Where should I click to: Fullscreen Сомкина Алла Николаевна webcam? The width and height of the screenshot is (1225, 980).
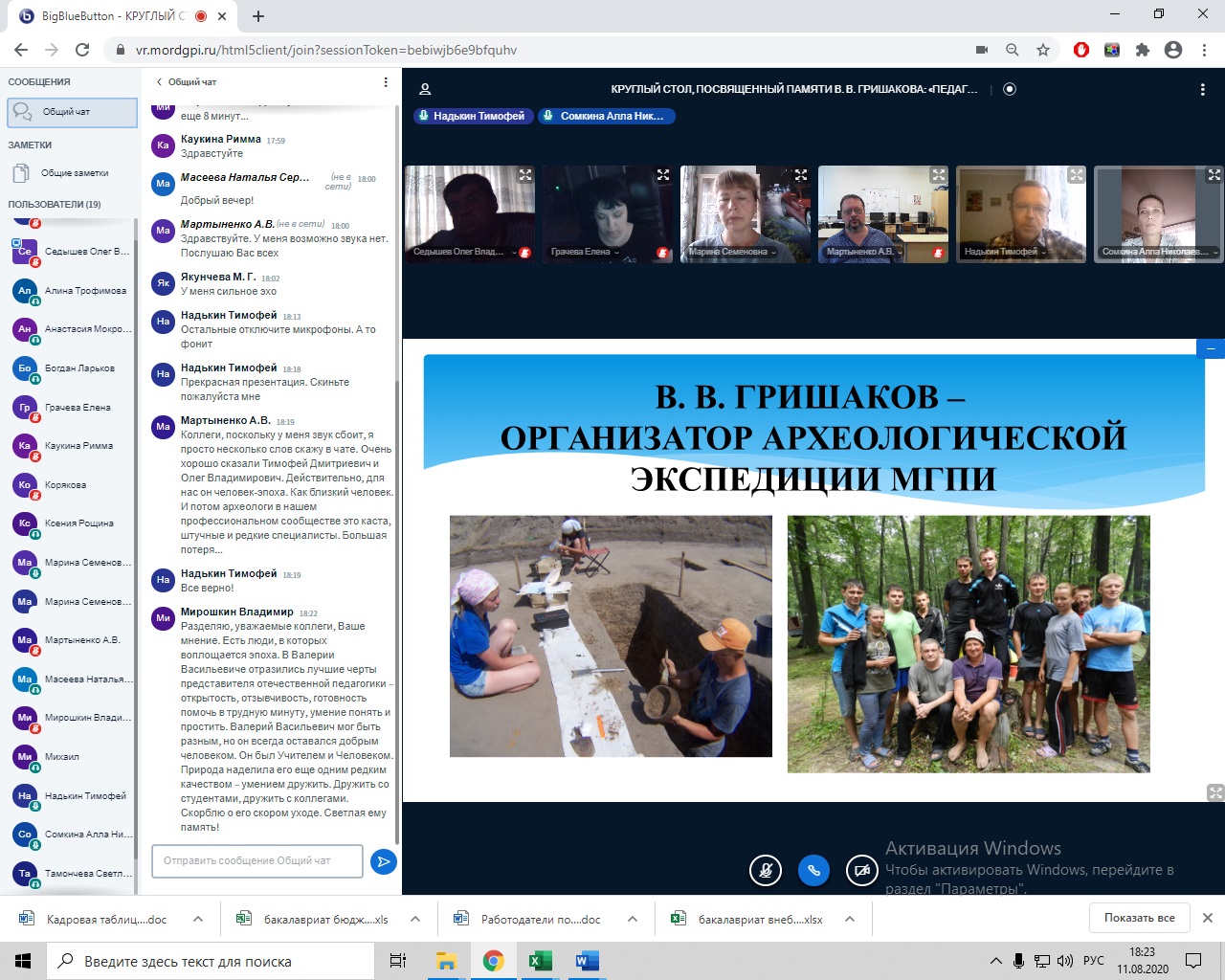click(x=1214, y=175)
